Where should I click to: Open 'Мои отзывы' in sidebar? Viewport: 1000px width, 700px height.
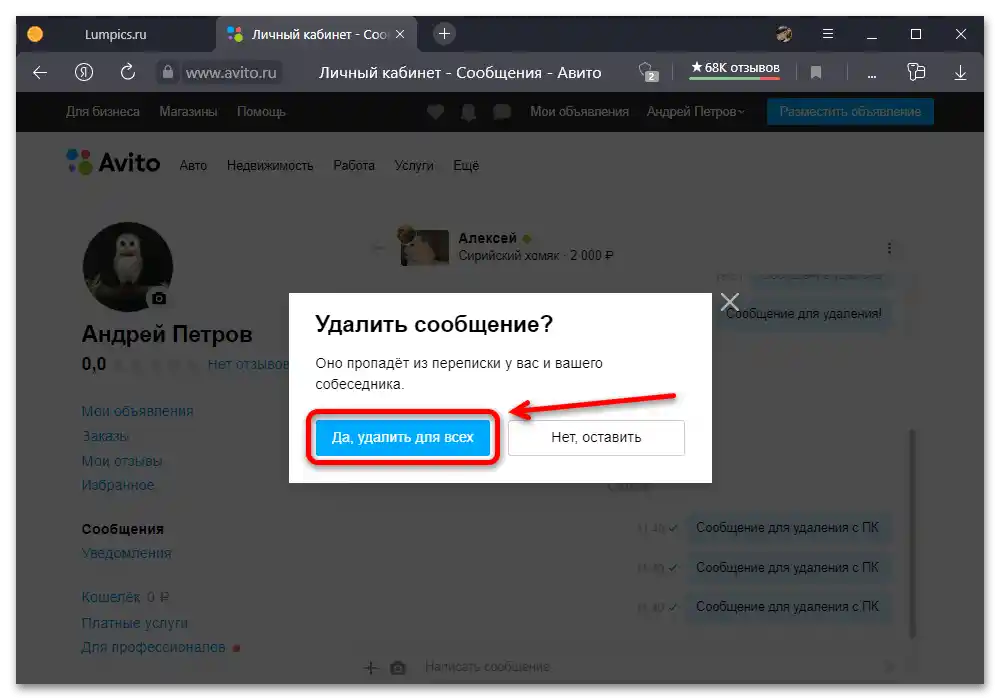coord(122,461)
